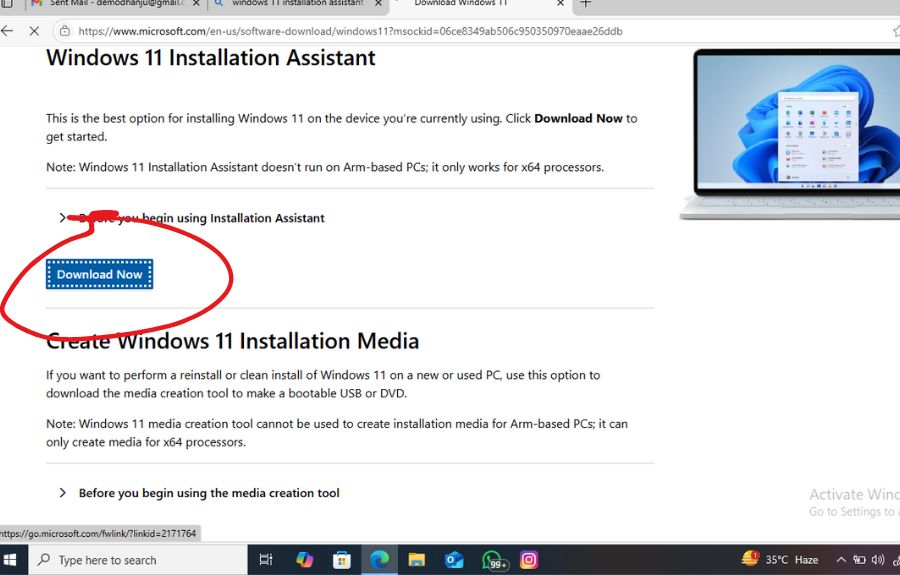The width and height of the screenshot is (900, 575).
Task: Show hidden system tray icons chevron
Action: pos(840,560)
